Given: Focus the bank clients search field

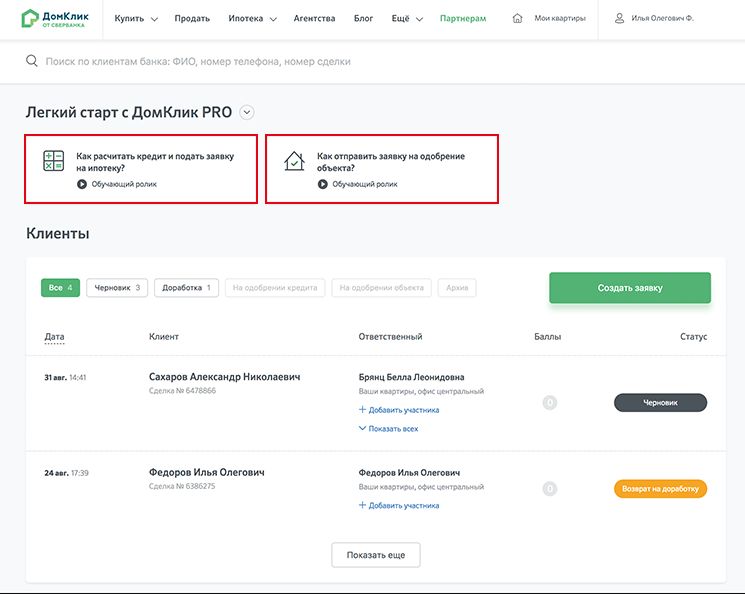Looking at the screenshot, I should click(198, 61).
